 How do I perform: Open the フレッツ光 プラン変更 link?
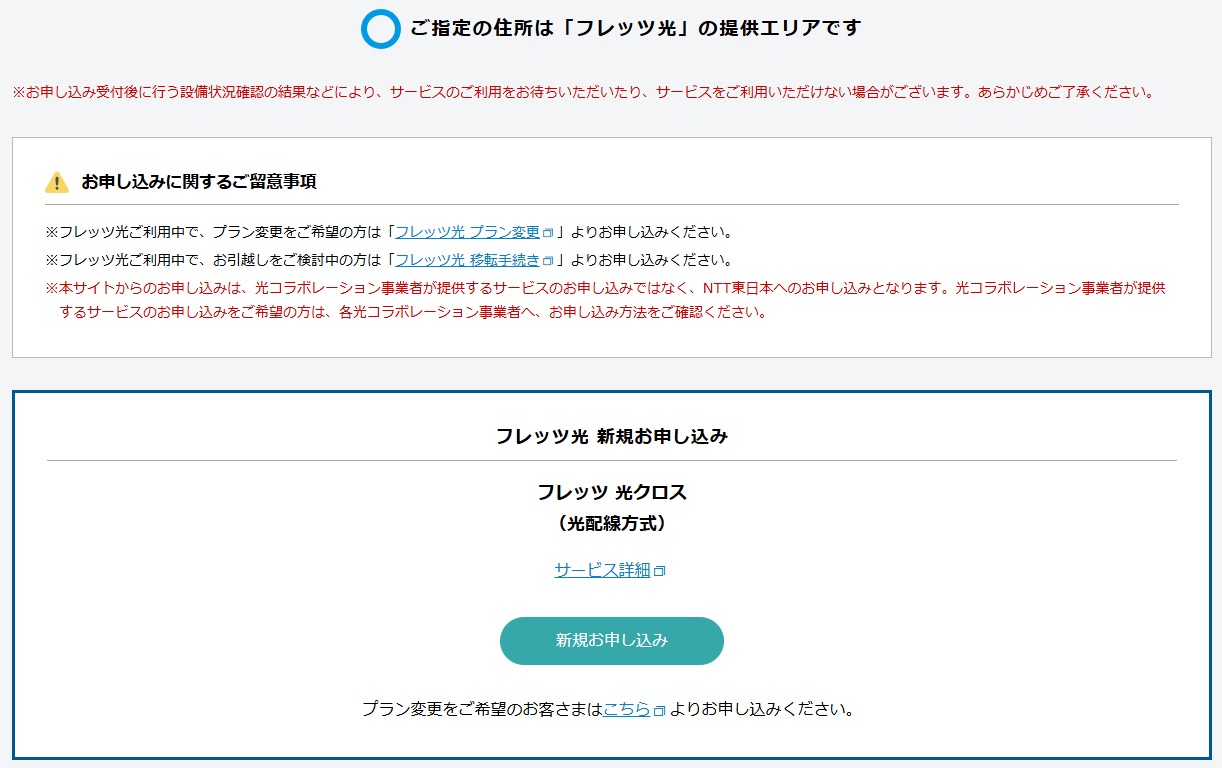pos(468,232)
